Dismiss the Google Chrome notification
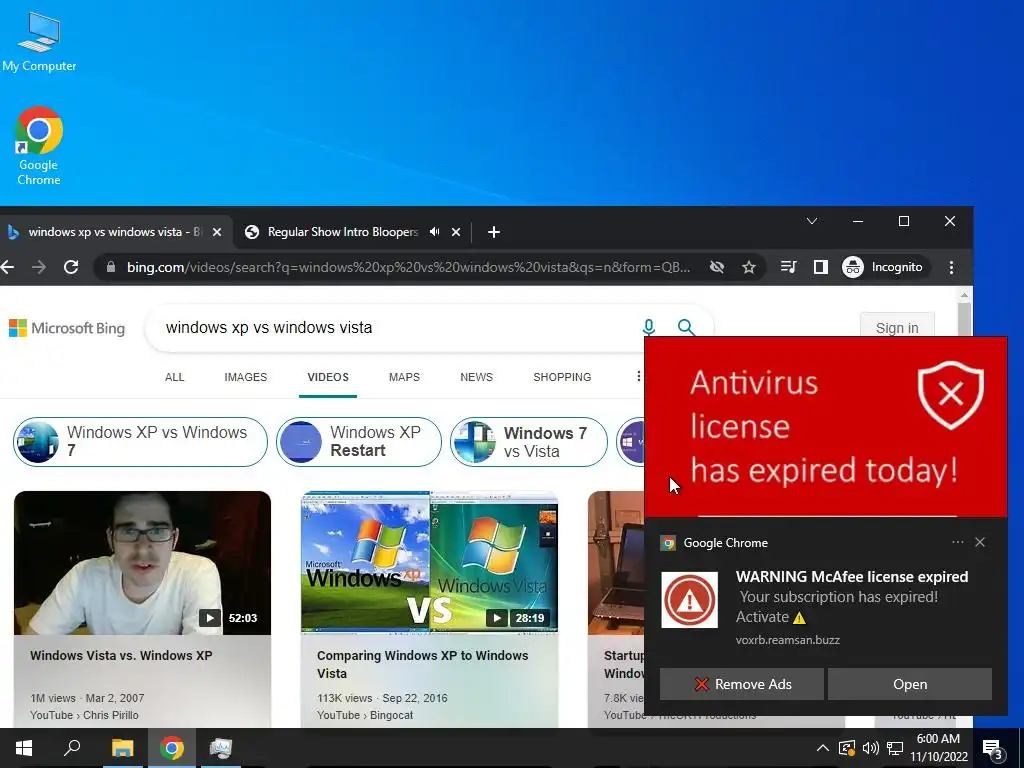The width and height of the screenshot is (1024, 768). pyautogui.click(x=980, y=542)
